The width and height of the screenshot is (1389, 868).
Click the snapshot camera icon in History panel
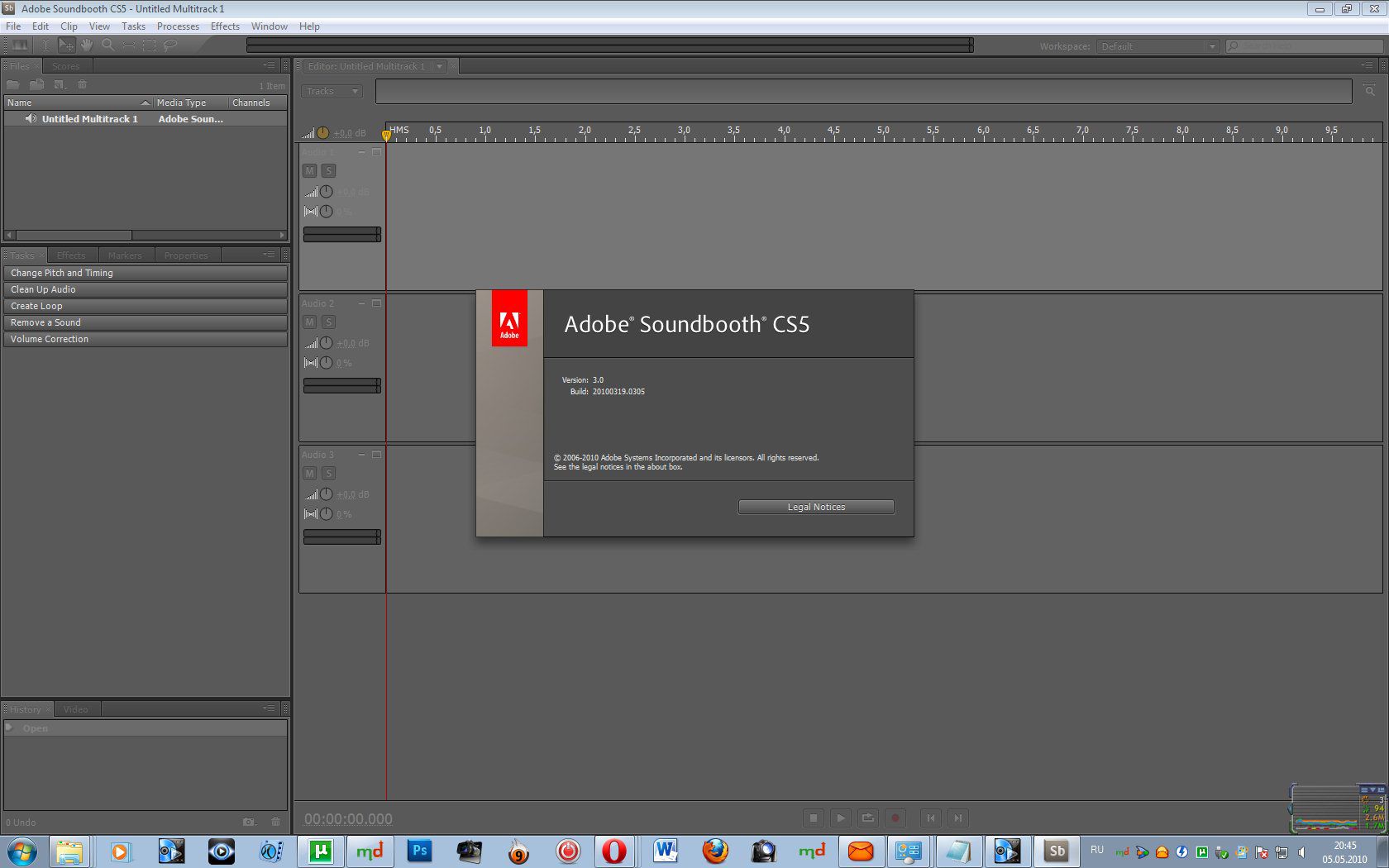(x=249, y=822)
